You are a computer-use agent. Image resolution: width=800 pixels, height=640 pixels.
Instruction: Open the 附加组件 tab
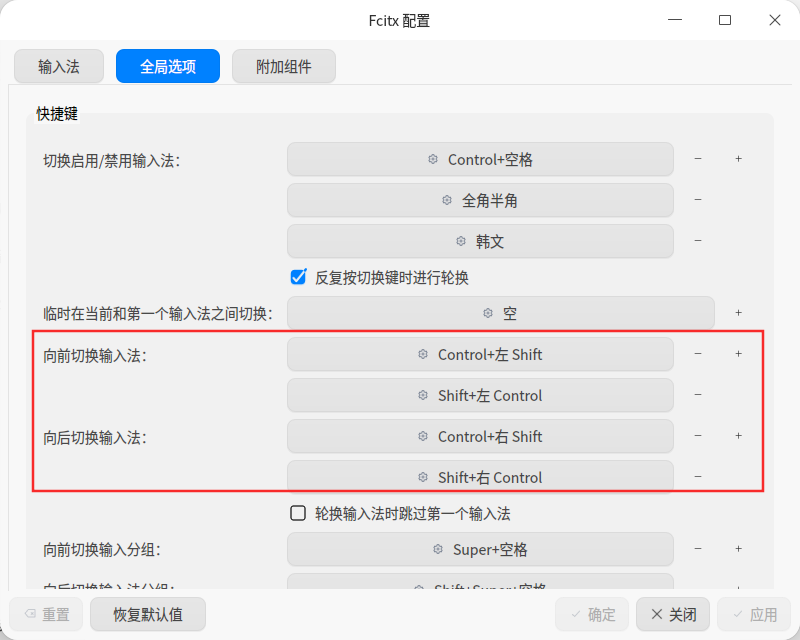point(284,66)
